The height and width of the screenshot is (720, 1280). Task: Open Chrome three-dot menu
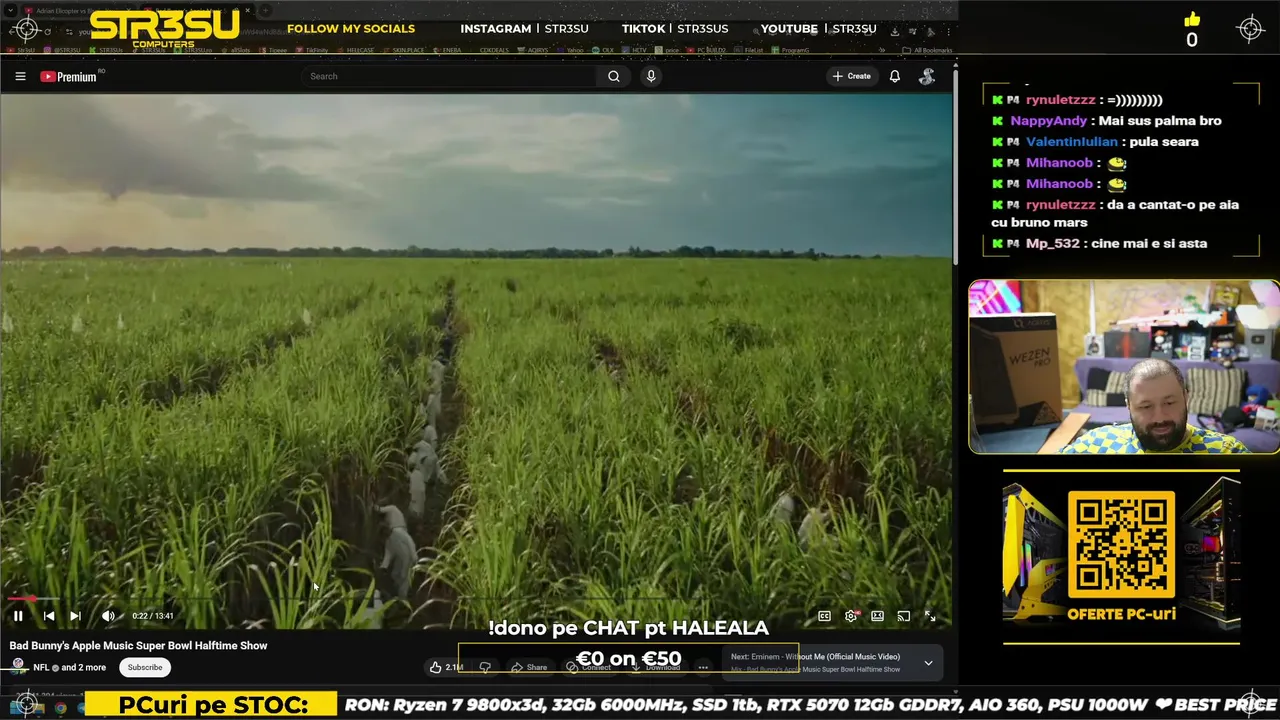948,31
